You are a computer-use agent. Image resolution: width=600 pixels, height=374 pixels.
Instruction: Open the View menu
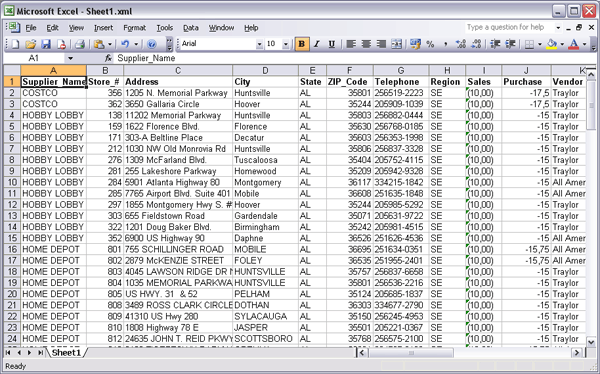click(76, 28)
